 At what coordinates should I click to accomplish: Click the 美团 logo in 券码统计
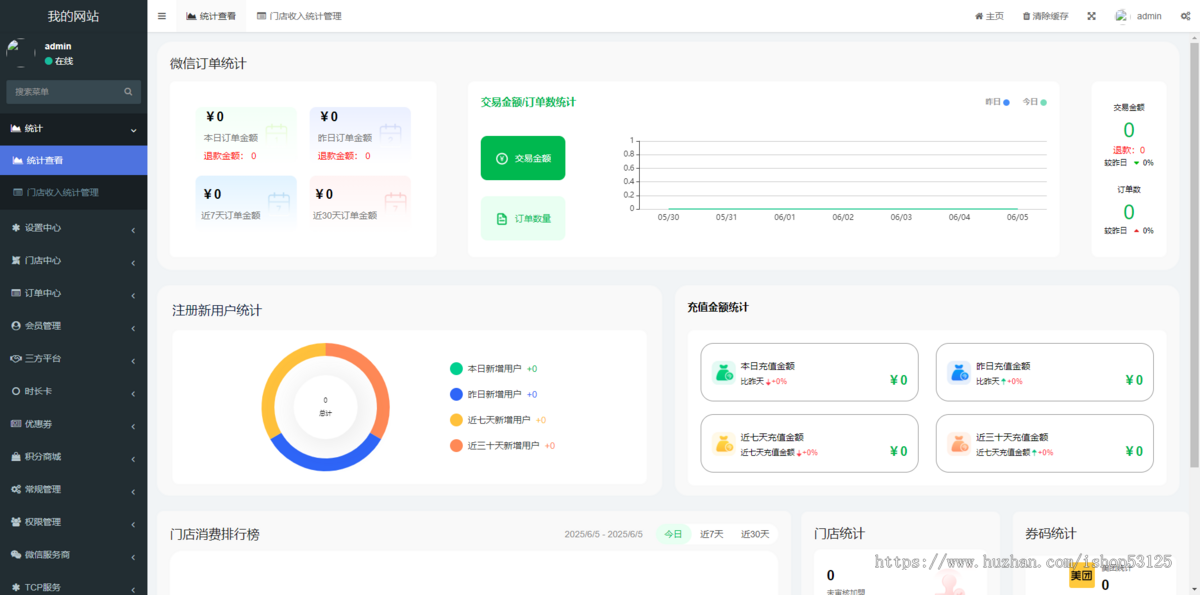coord(1082,575)
